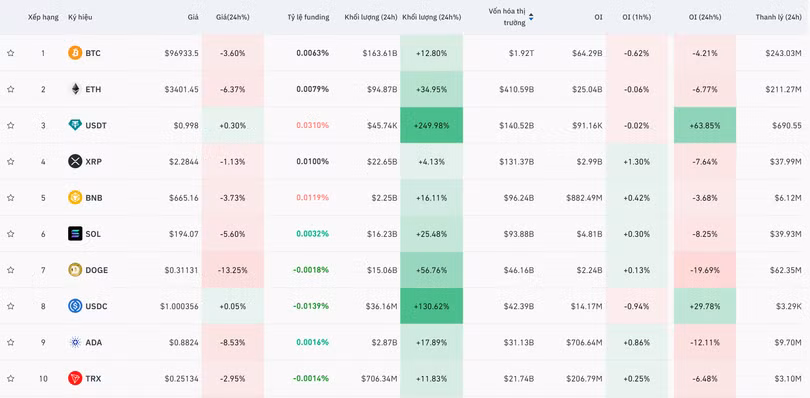Click the USDT OI 24h change +63.85%

(x=705, y=125)
